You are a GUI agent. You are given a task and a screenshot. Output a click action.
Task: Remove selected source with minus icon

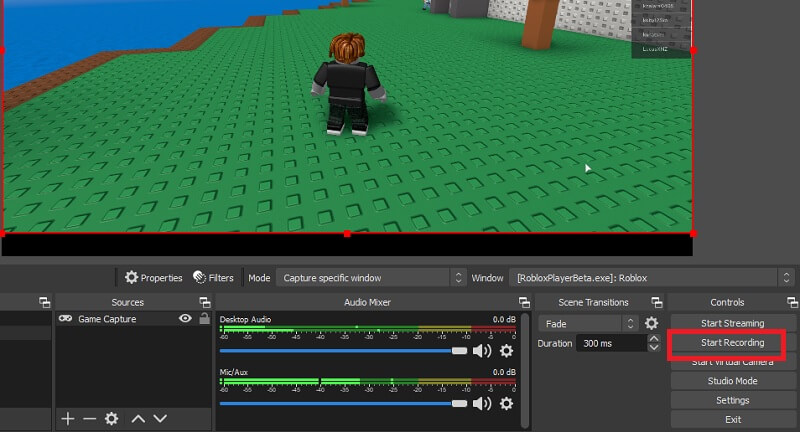pos(89,419)
